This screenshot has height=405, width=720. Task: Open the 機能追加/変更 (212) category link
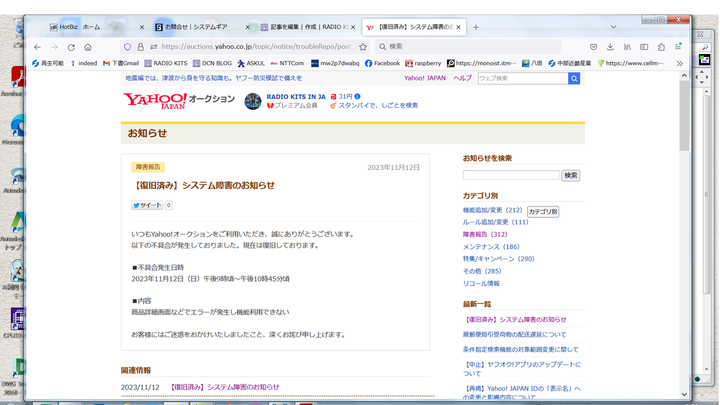pos(492,211)
